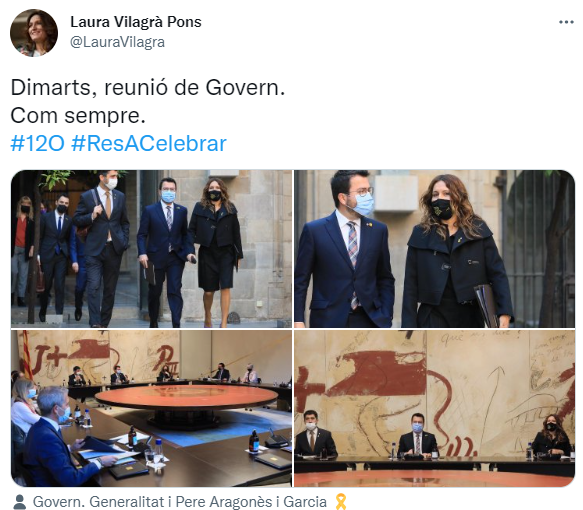This screenshot has width=583, height=510.
Task: Click the man in blue suit in top-left photo
Action: click(x=165, y=253)
